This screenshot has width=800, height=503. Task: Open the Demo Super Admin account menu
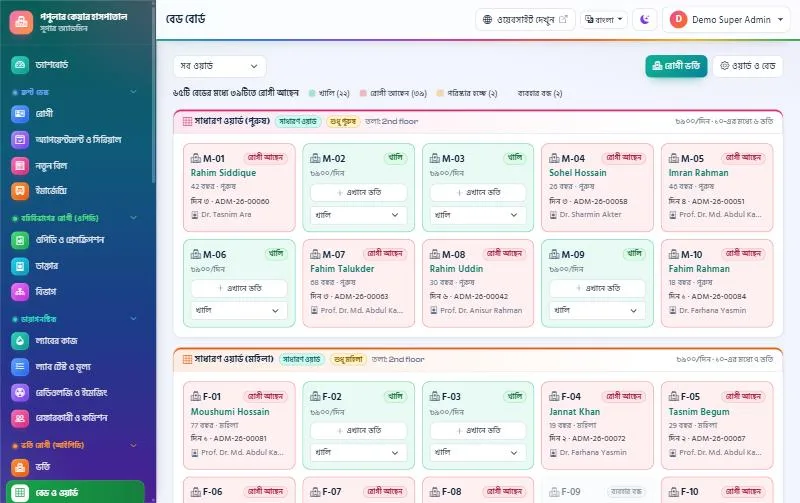[726, 19]
